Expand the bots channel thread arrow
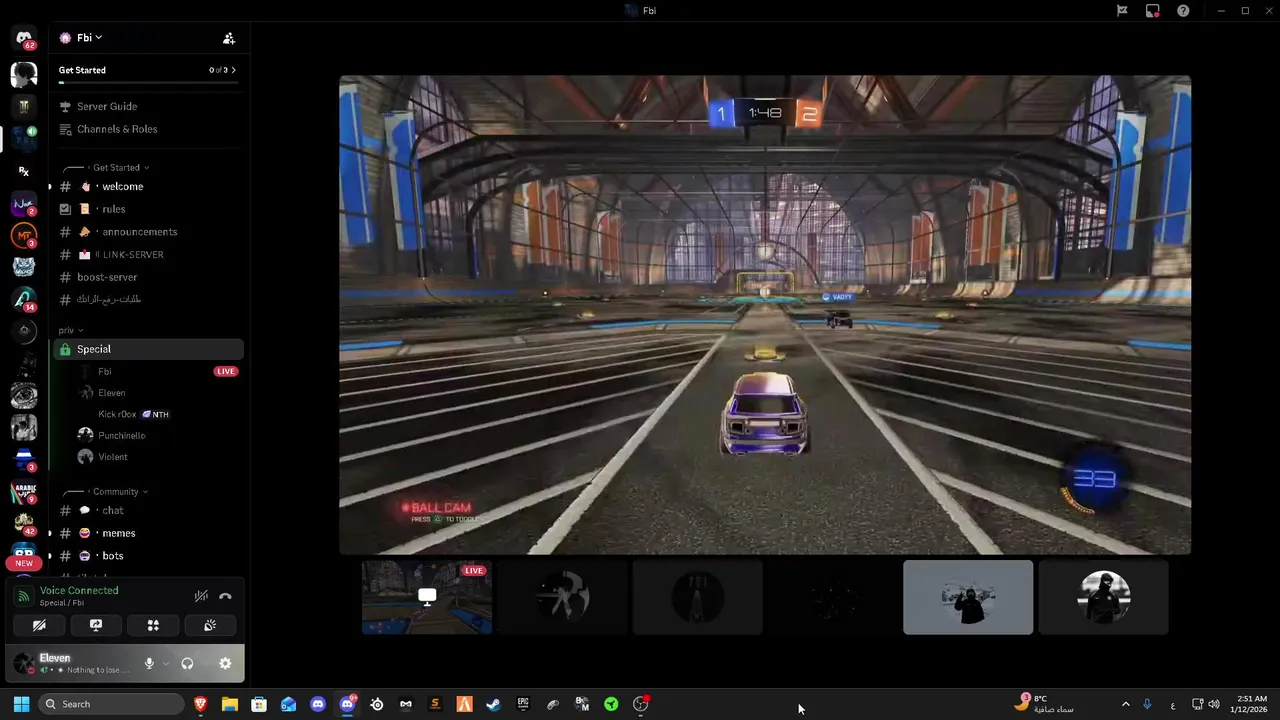Screen dimensions: 1280x720 click(50, 556)
